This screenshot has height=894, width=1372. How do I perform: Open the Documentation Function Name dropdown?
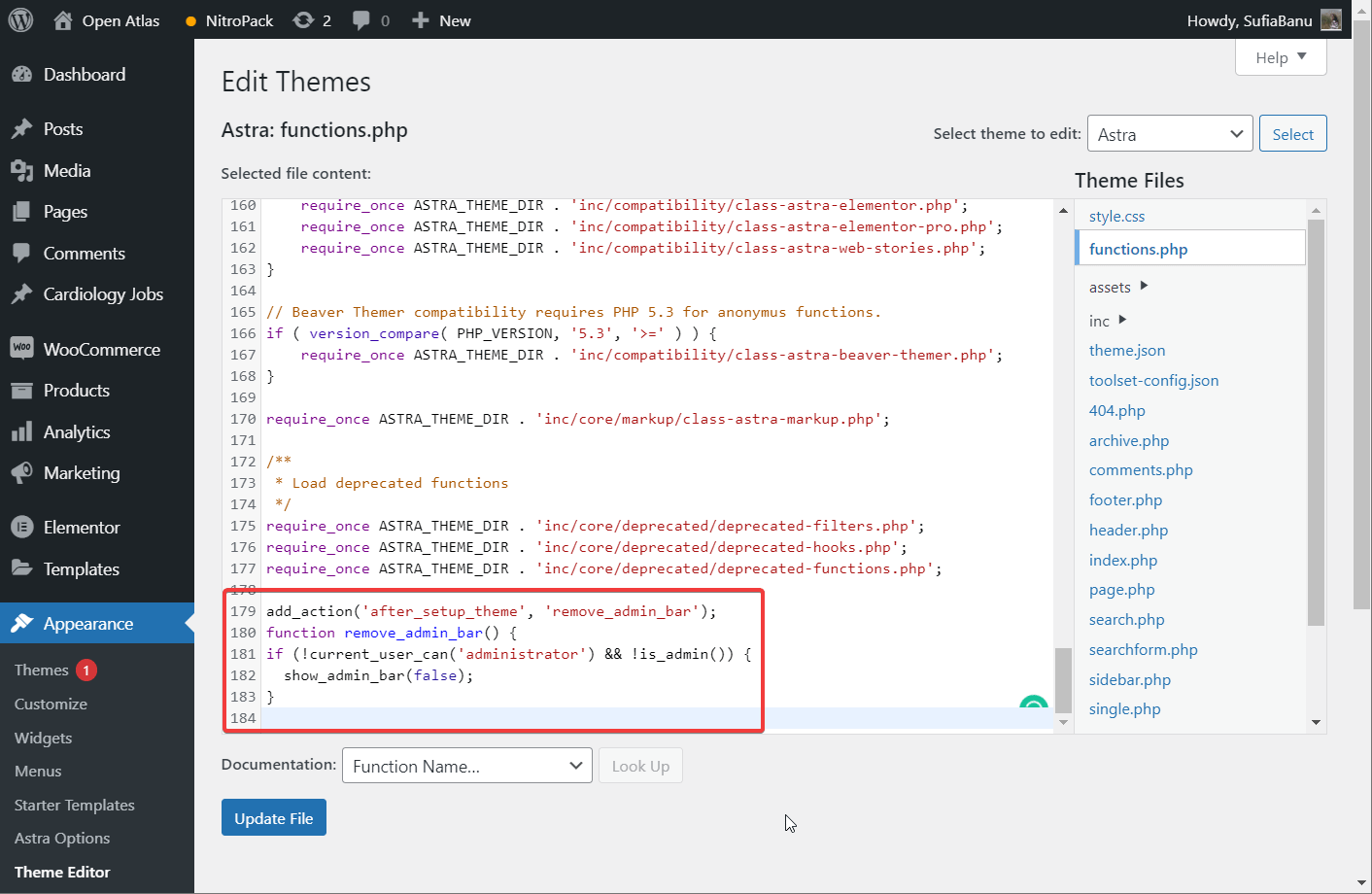(x=466, y=766)
